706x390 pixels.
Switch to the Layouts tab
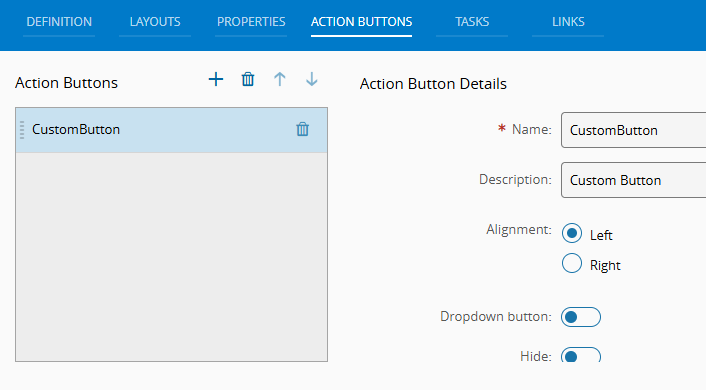pos(155,22)
